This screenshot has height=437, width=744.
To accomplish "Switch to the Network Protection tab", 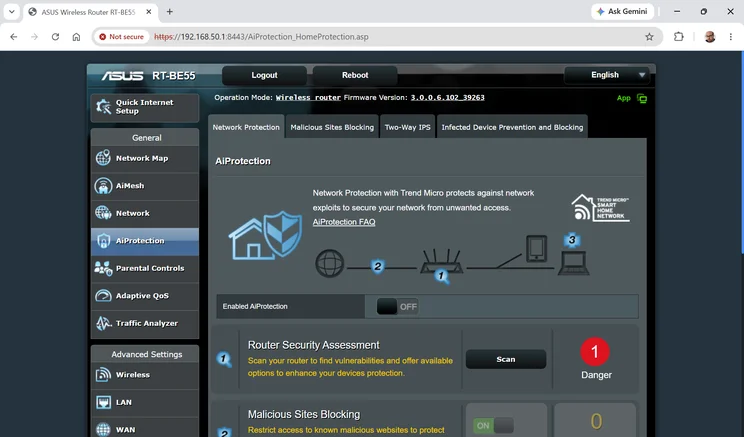I will pyautogui.click(x=246, y=127).
